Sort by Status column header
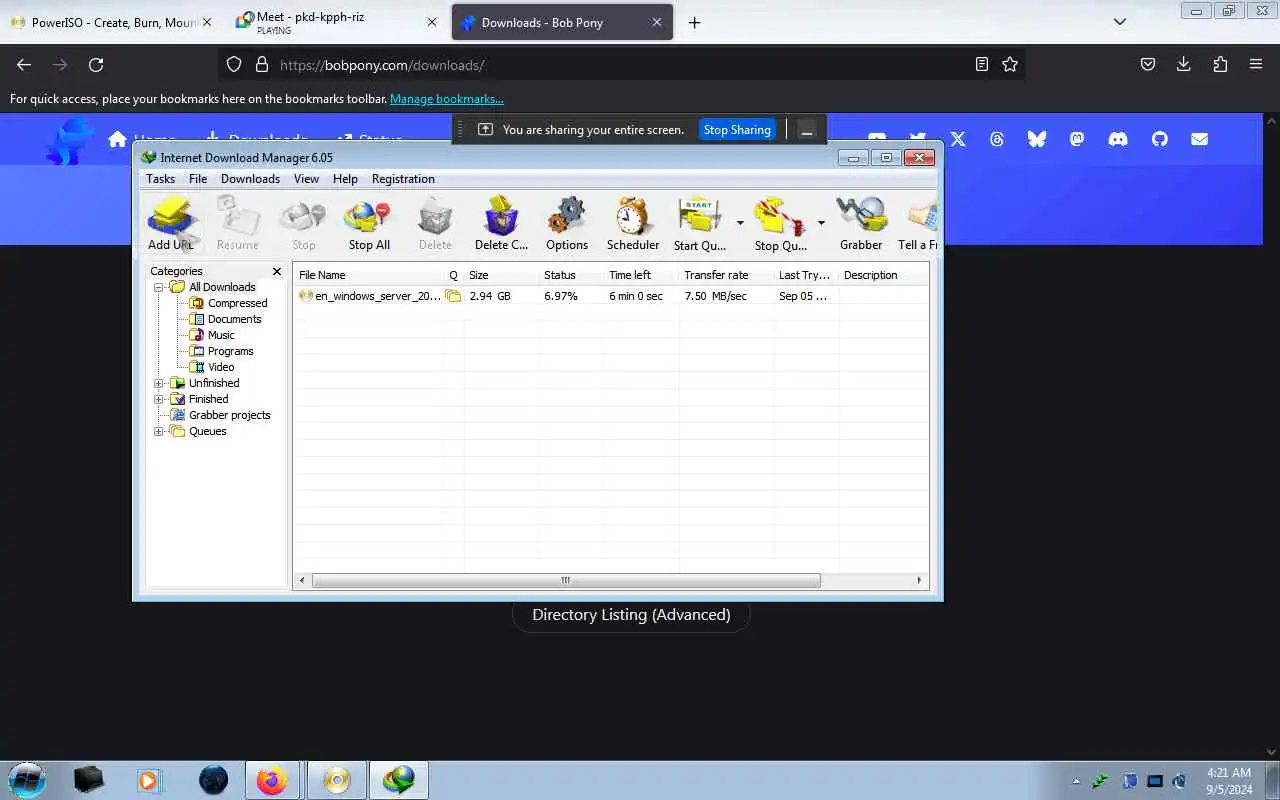 570,275
